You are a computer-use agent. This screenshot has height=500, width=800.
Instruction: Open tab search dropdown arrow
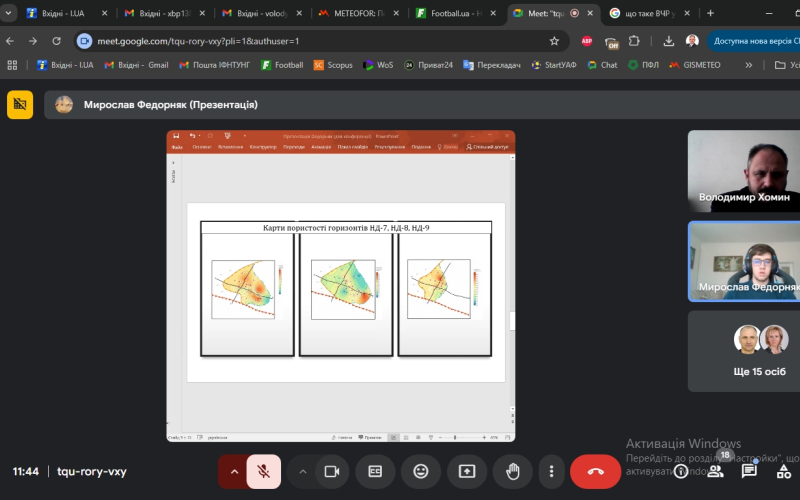8,13
